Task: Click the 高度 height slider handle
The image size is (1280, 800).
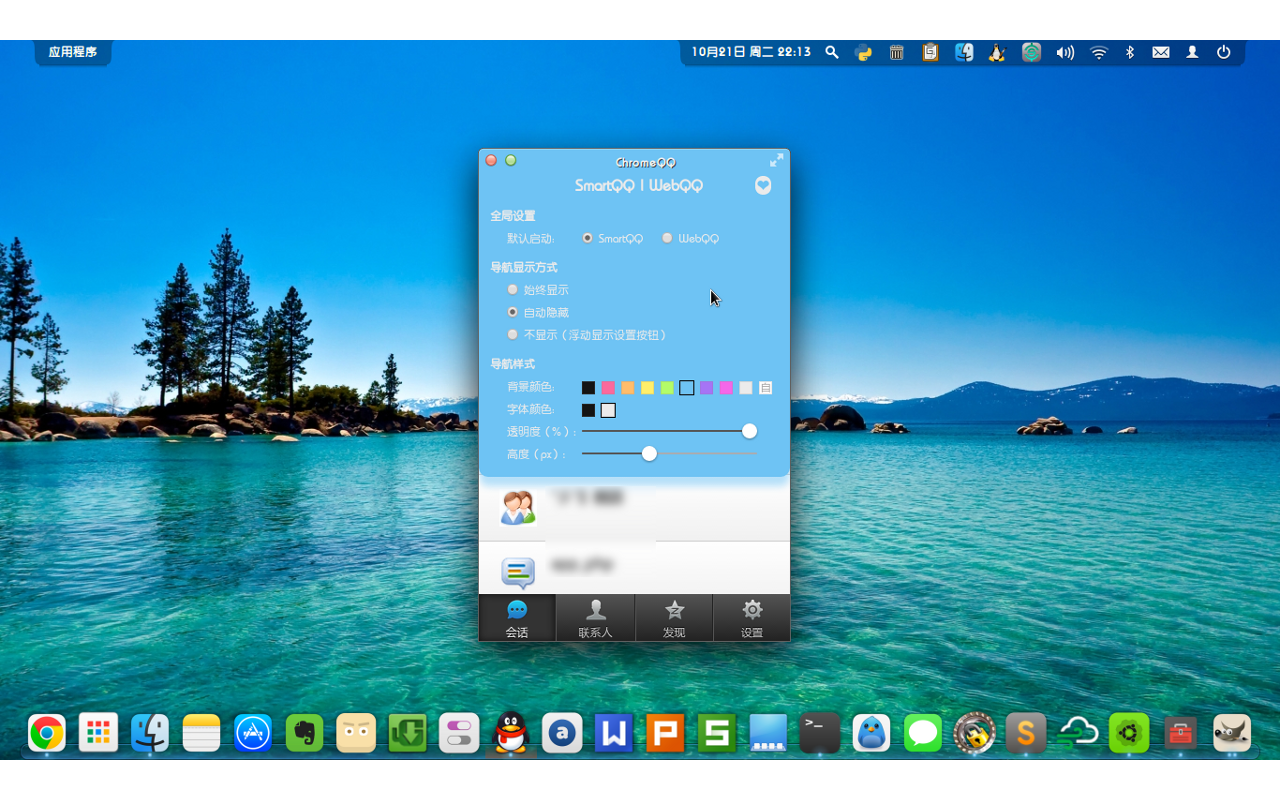Action: coord(649,454)
